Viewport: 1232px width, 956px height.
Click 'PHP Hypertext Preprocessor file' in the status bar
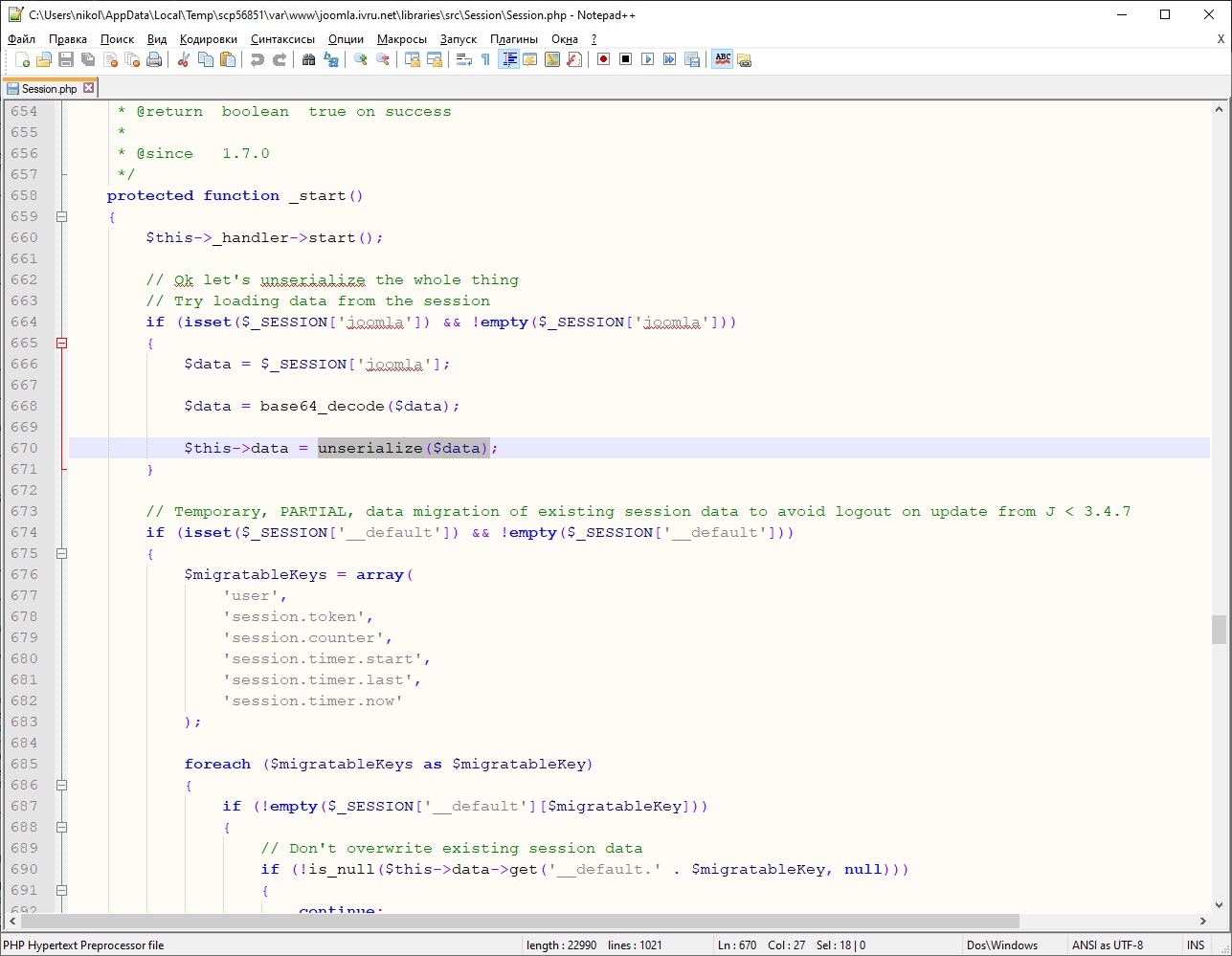(x=83, y=945)
